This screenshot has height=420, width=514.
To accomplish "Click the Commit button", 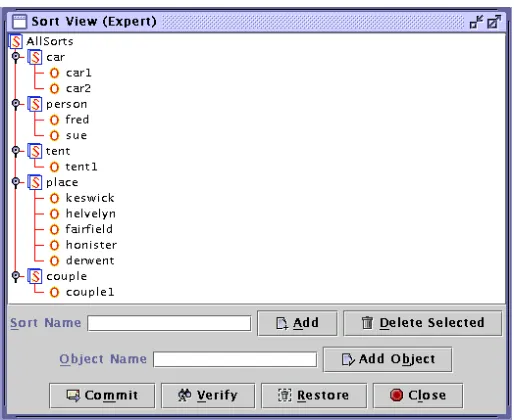I will [x=102, y=395].
